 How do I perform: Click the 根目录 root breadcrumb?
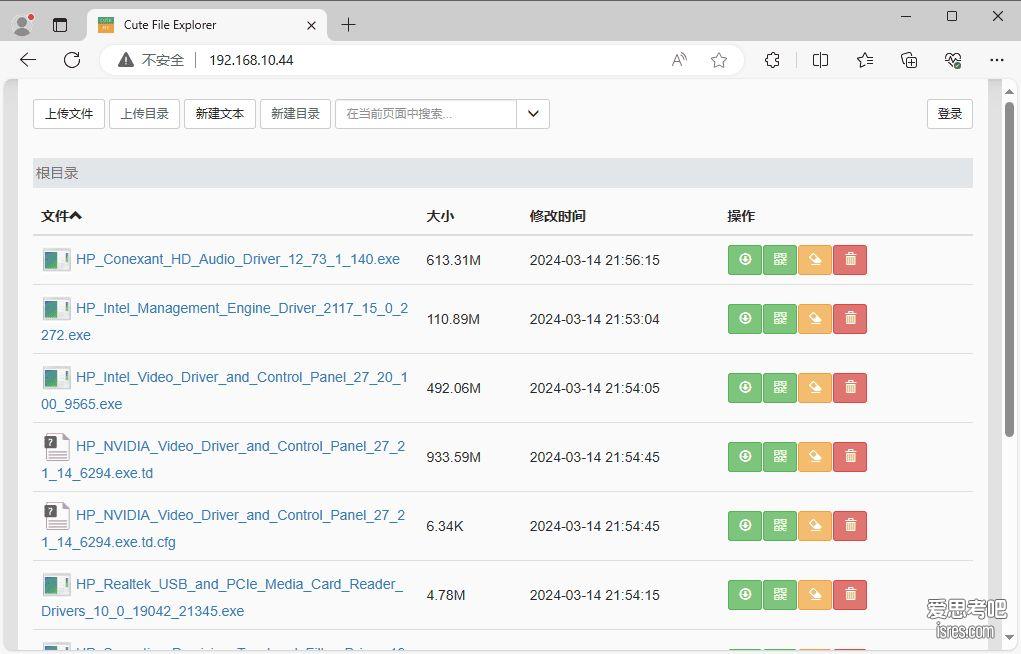(x=57, y=173)
